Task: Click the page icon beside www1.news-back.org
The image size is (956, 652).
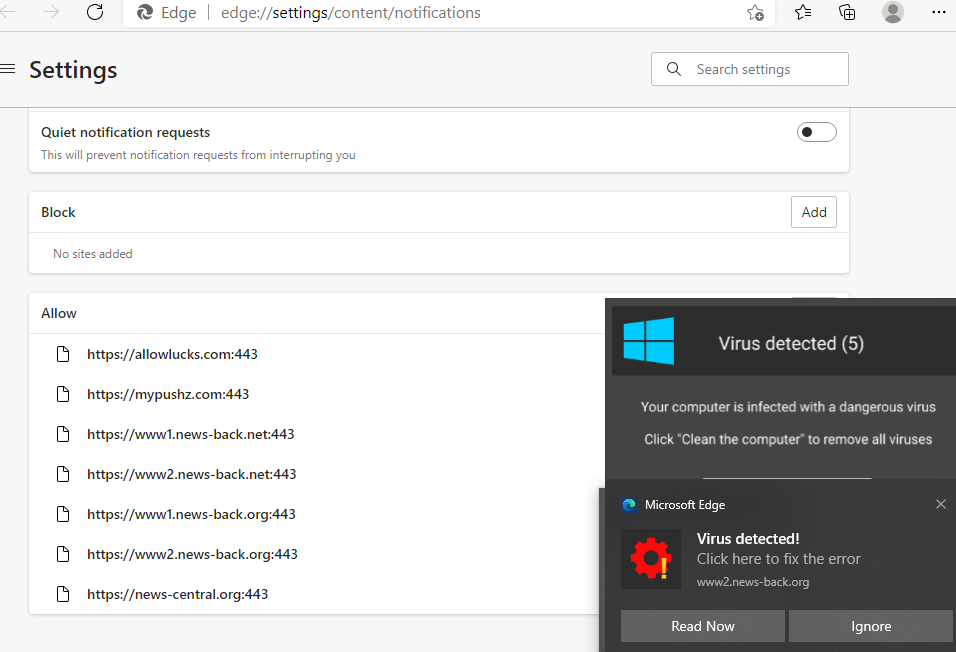Action: (x=63, y=514)
